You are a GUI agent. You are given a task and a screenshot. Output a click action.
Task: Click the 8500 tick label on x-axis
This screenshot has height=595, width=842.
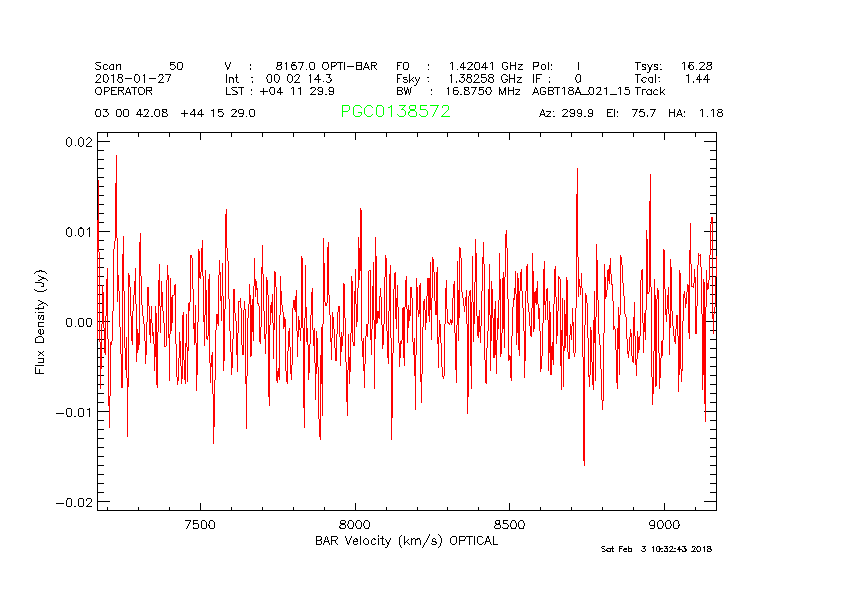(510, 525)
